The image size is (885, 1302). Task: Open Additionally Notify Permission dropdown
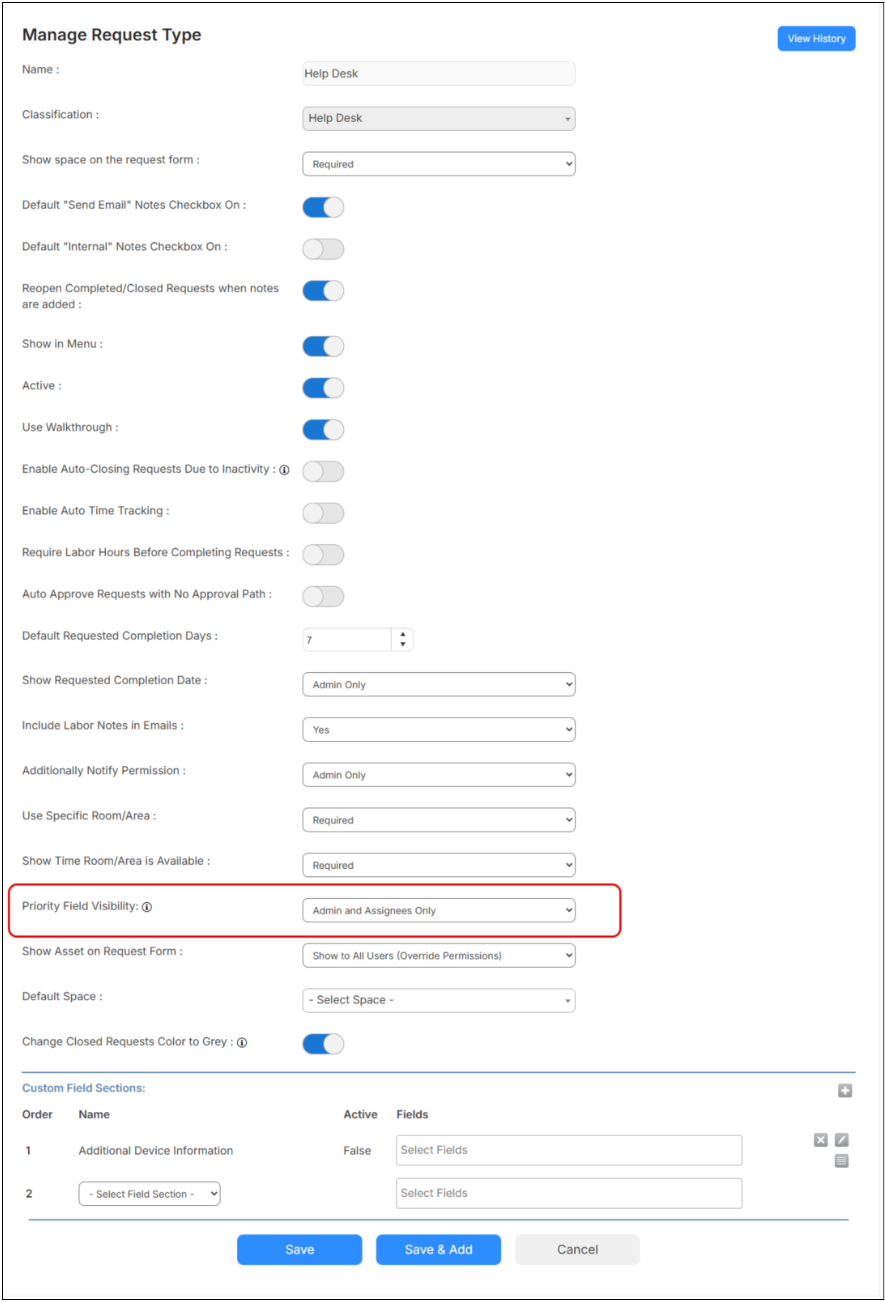pos(439,775)
